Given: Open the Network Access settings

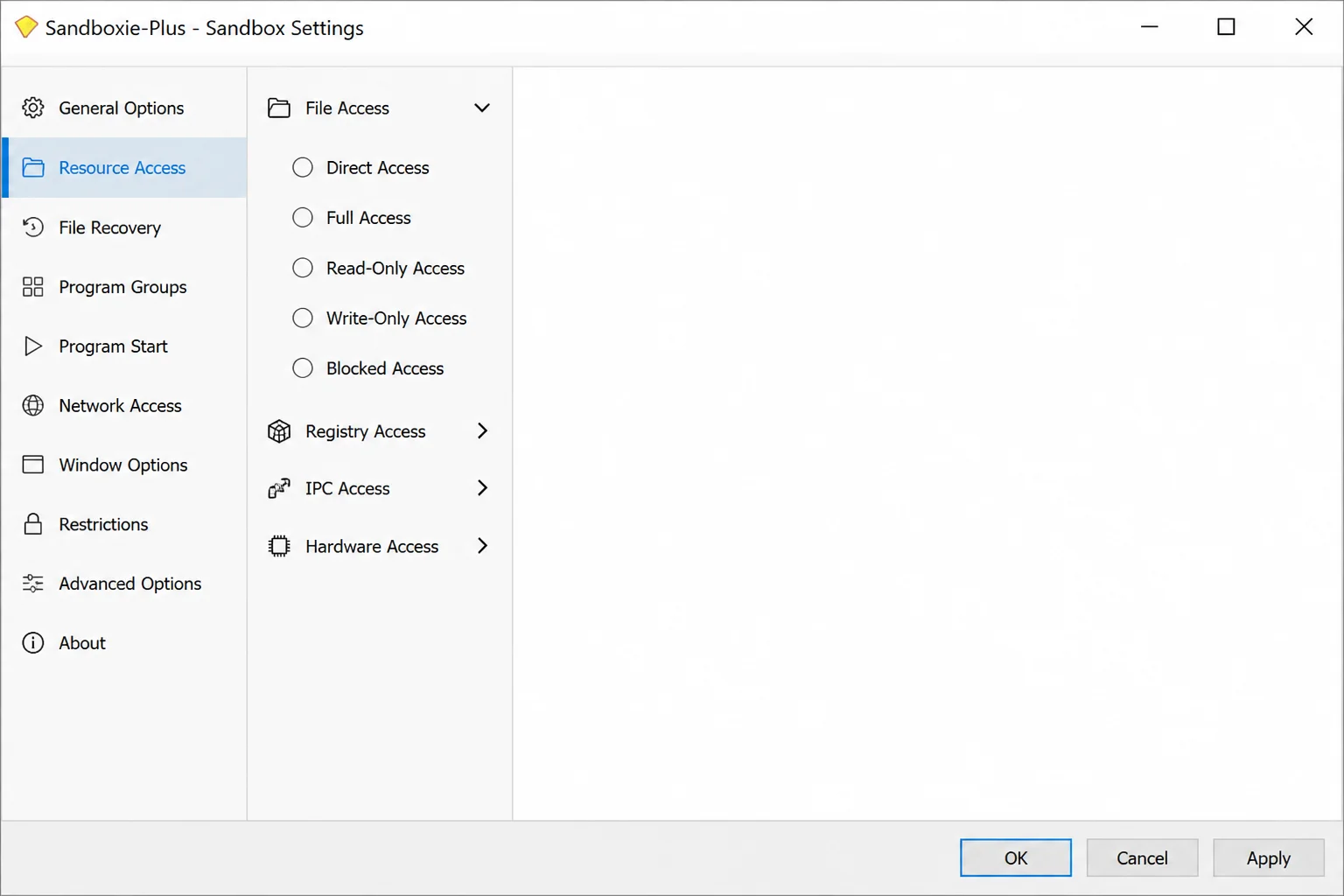Looking at the screenshot, I should [124, 405].
